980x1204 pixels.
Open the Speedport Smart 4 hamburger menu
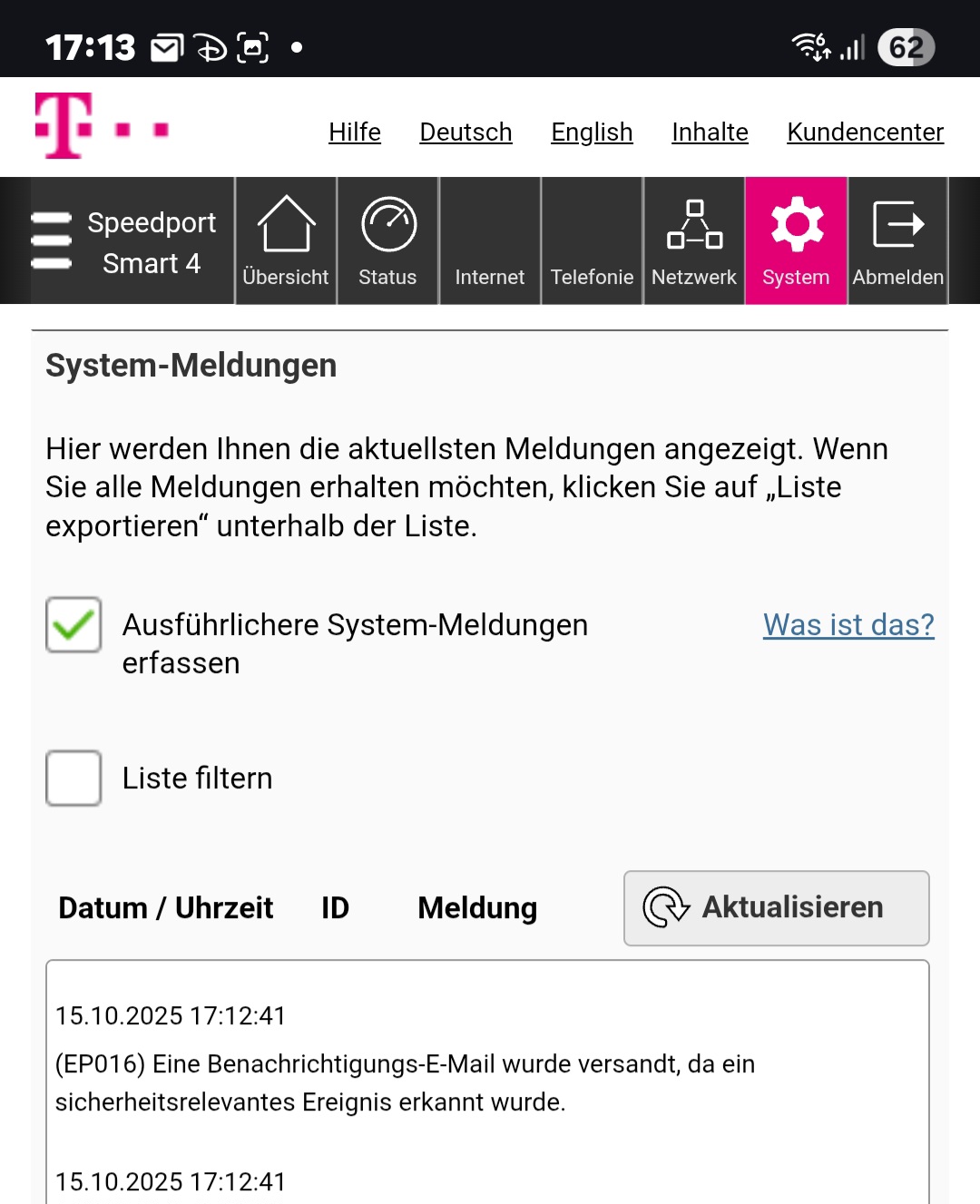point(51,240)
